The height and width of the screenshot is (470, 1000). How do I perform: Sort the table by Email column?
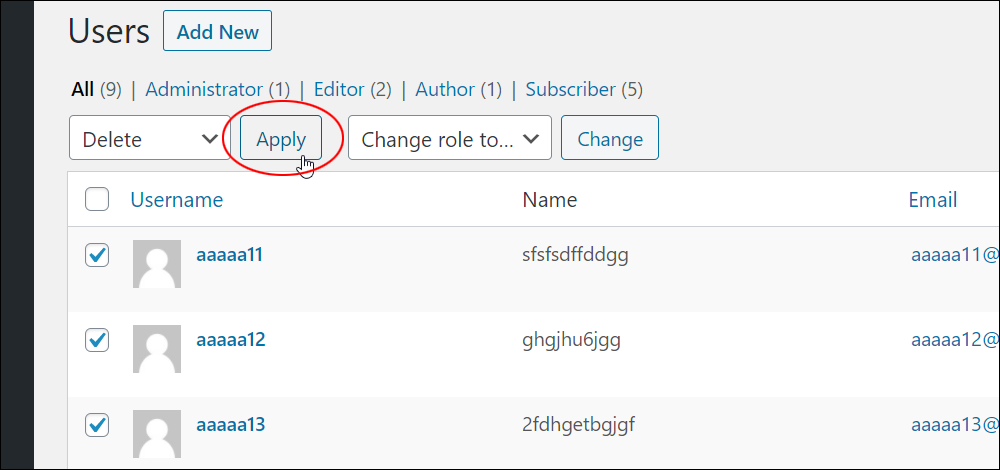(933, 200)
